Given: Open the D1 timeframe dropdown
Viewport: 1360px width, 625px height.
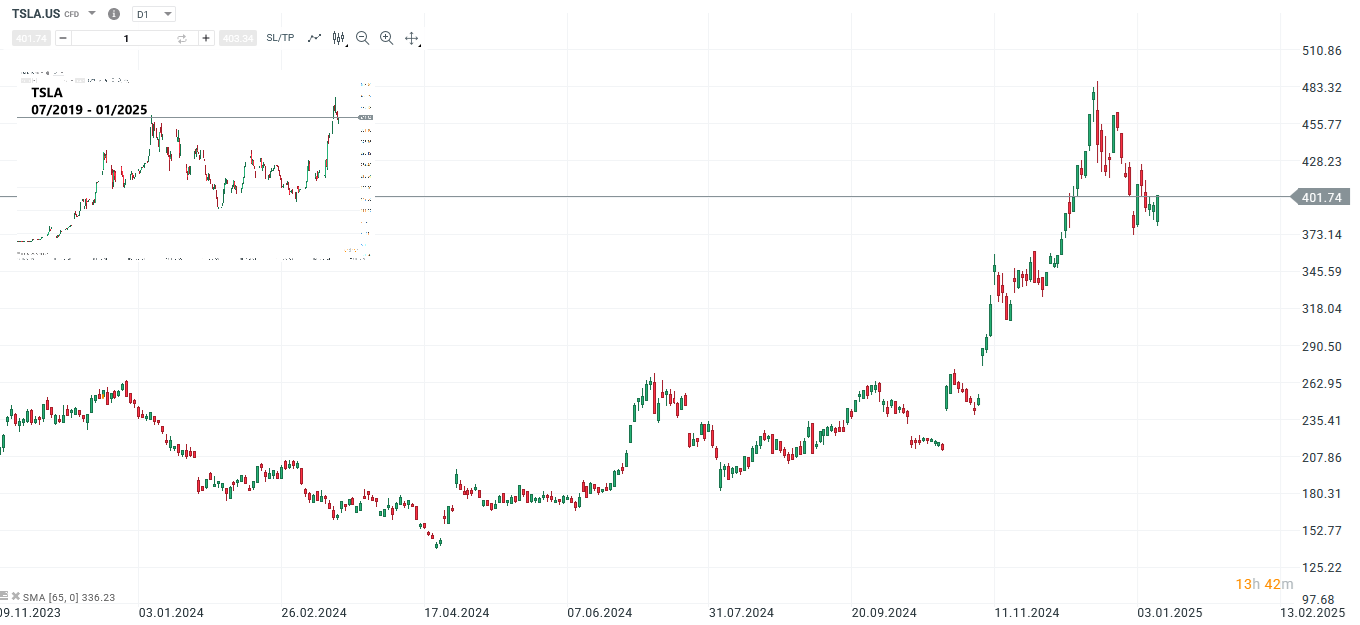Looking at the screenshot, I should coord(153,14).
